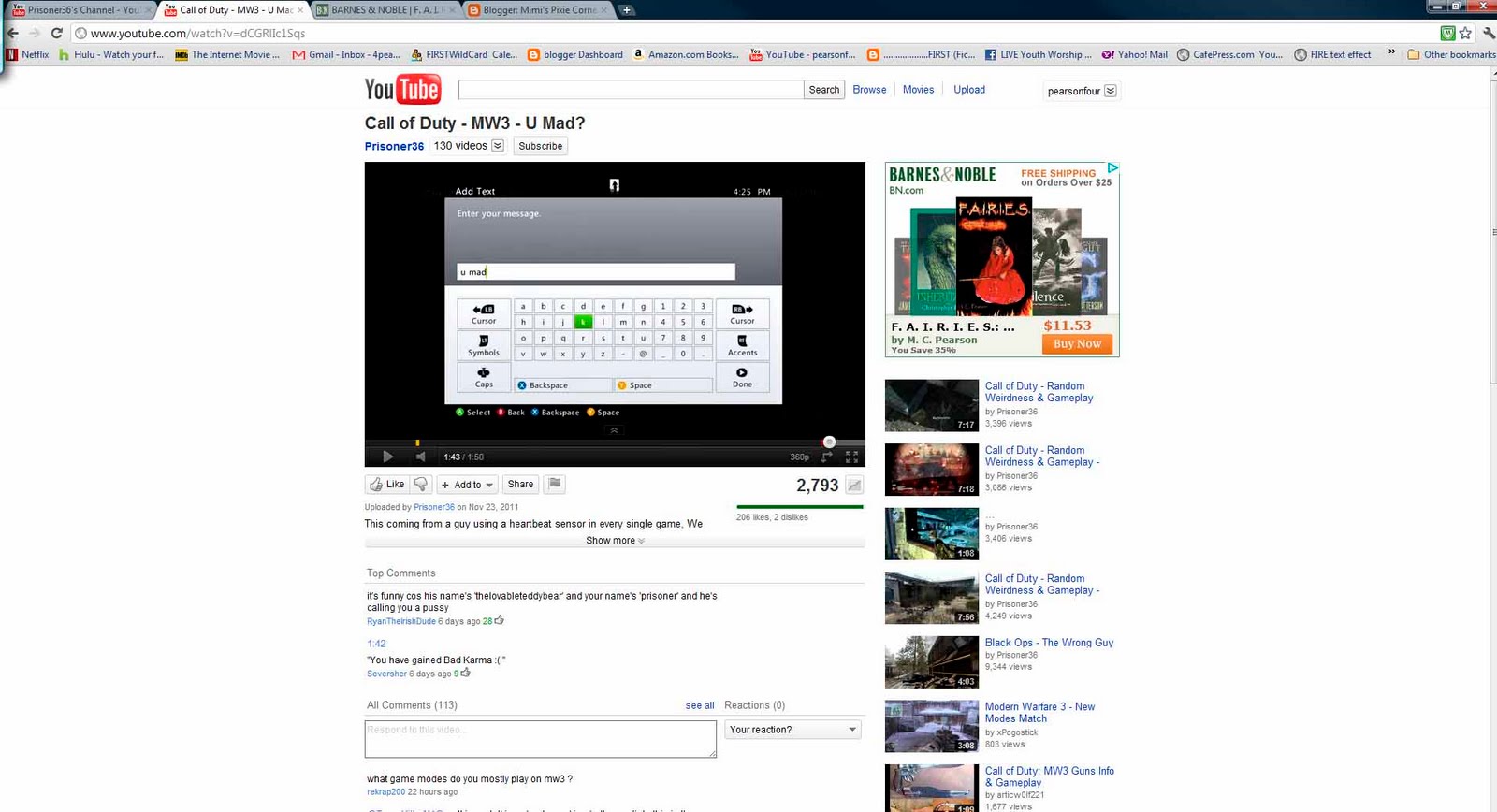Screen dimensions: 1497x812
Task: Open the Gmail Inbox bookmark
Action: [346, 54]
